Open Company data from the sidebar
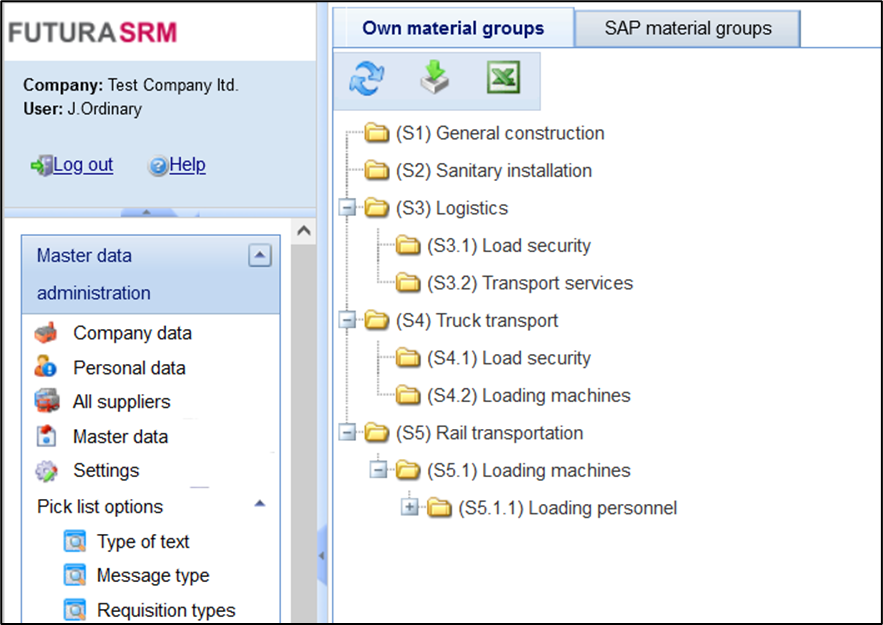 click(132, 333)
